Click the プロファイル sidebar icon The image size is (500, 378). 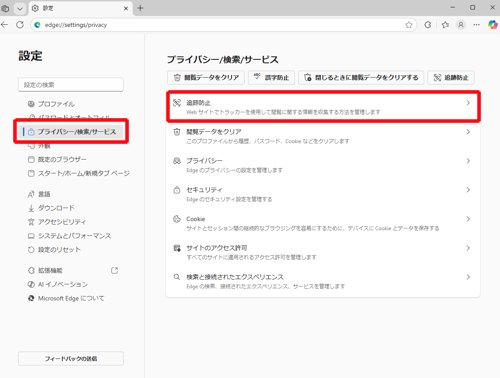(31, 104)
